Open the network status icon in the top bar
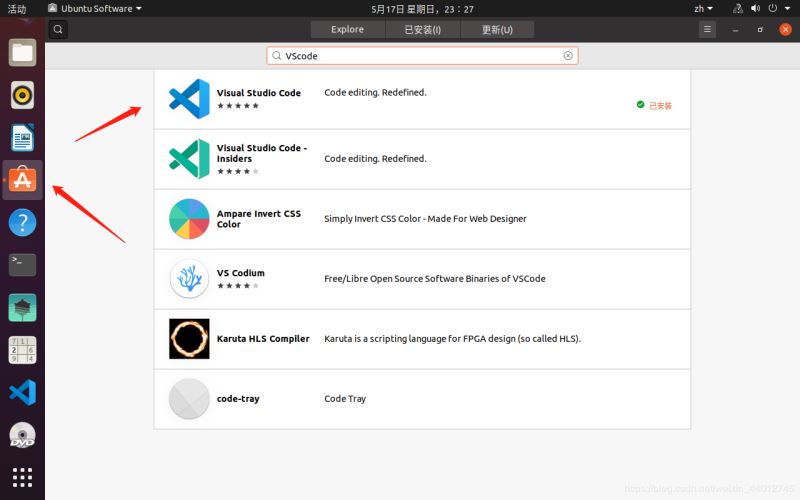 point(738,8)
